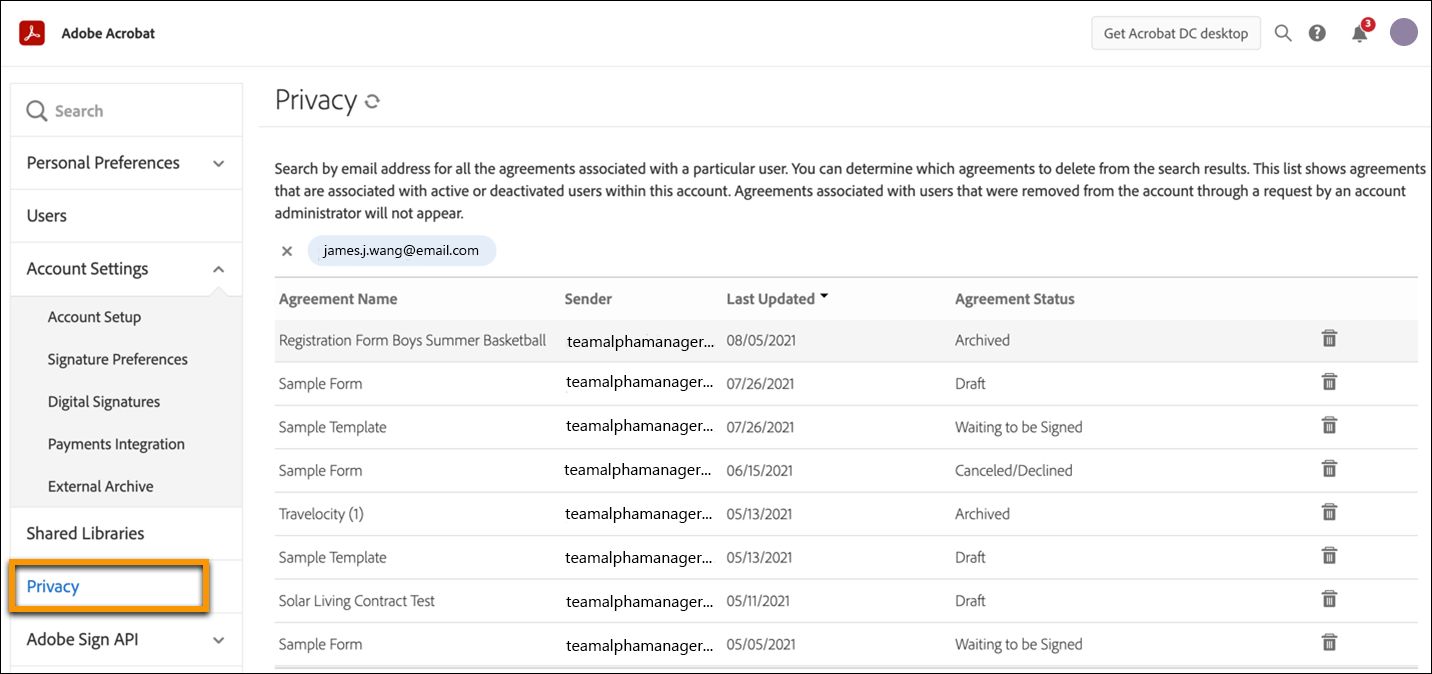Open the notifications bell icon
This screenshot has width=1432, height=674.
[x=1359, y=34]
